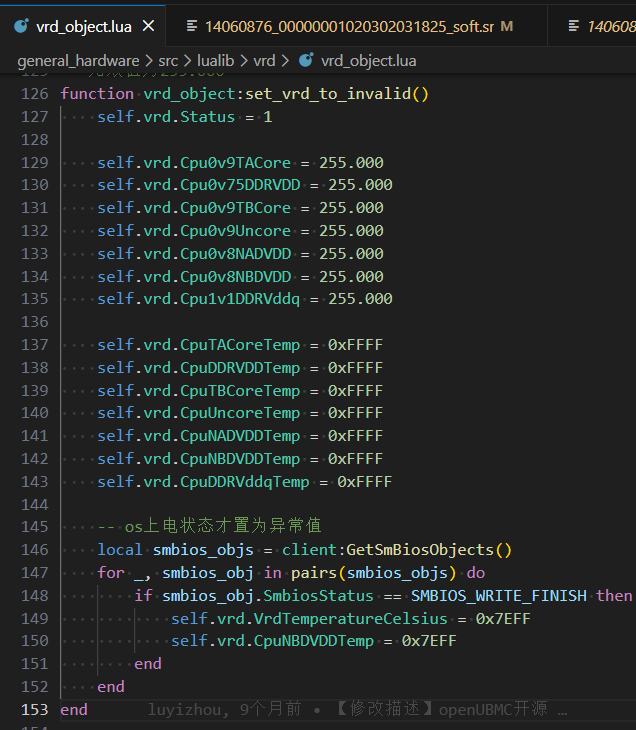Click line number 147 in the gutter
636x730 pixels.
point(34,572)
